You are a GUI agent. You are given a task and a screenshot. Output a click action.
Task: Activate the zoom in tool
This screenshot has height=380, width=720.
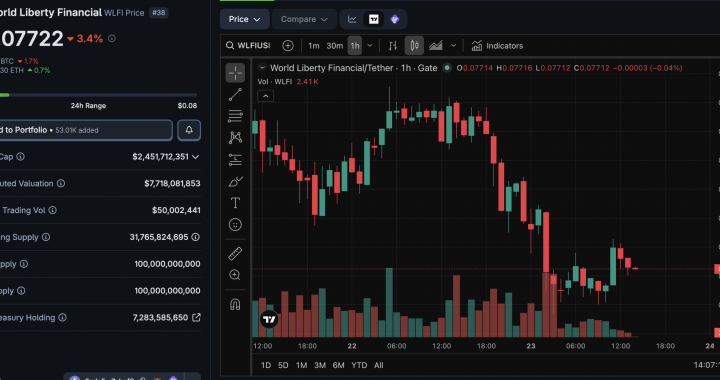click(235, 275)
